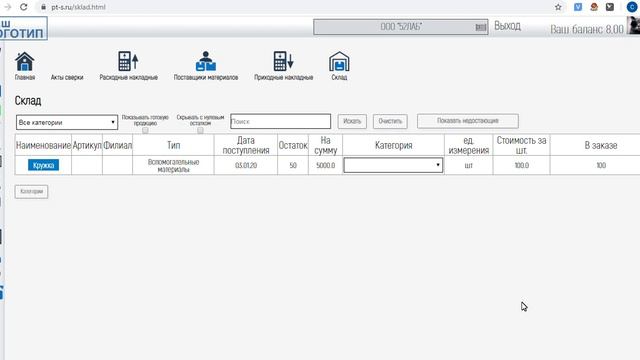The width and height of the screenshot is (640, 360).
Task: Click the Категории button below table
Action: pos(31,191)
